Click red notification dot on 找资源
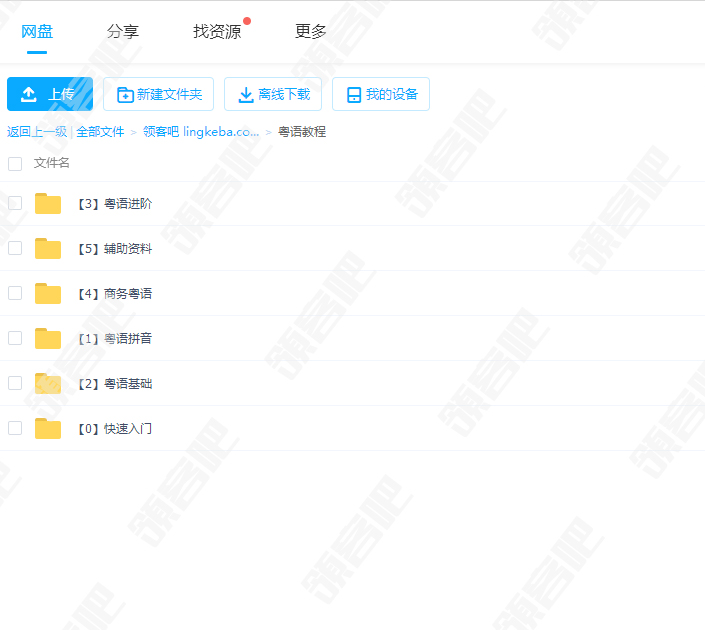This screenshot has height=630, width=705. pyautogui.click(x=247, y=21)
